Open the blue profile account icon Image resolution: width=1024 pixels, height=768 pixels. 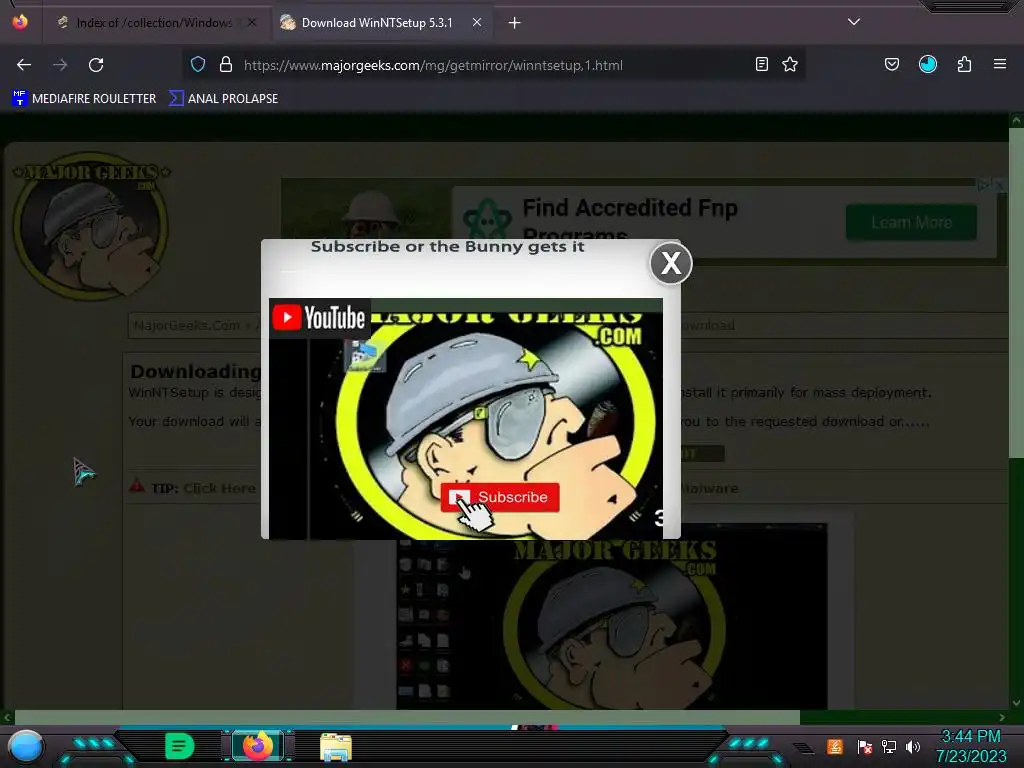pyautogui.click(x=928, y=64)
